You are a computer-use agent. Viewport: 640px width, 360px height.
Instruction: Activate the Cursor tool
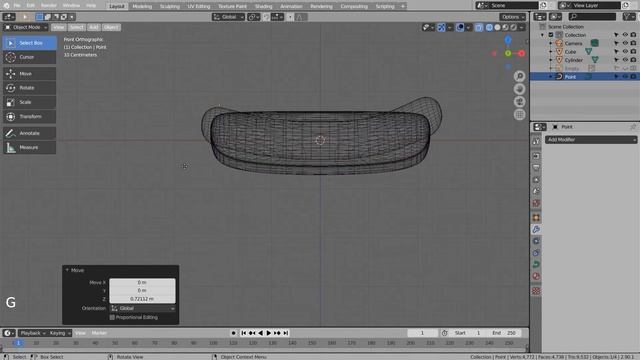29,57
